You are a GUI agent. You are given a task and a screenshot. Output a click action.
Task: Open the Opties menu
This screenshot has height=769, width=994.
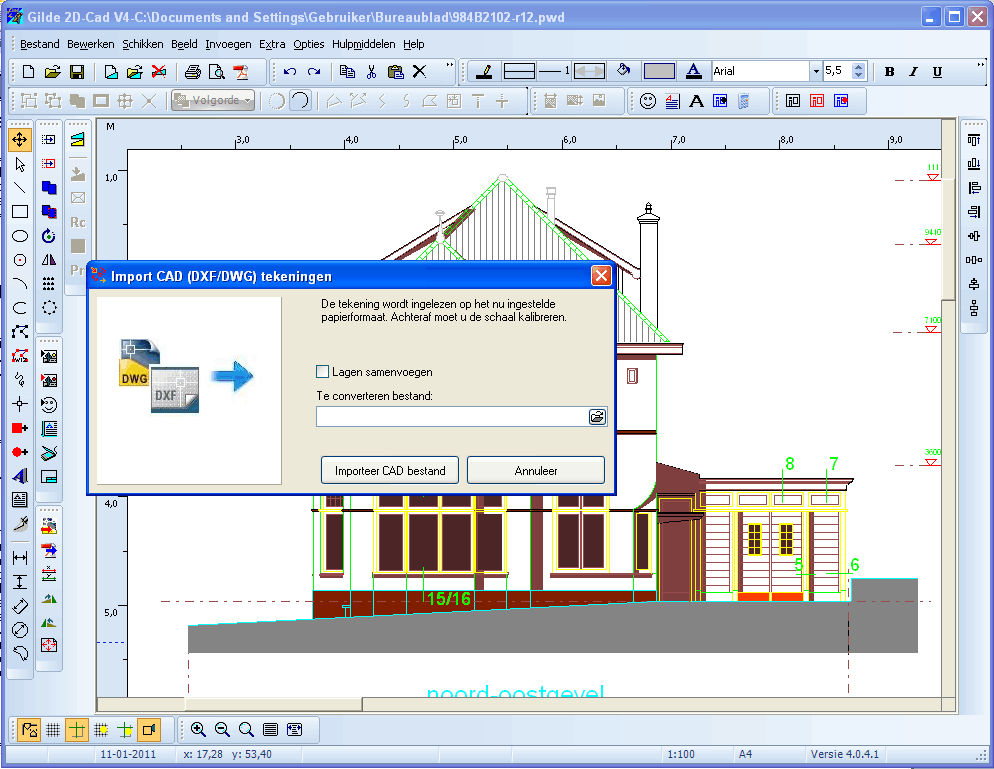309,44
